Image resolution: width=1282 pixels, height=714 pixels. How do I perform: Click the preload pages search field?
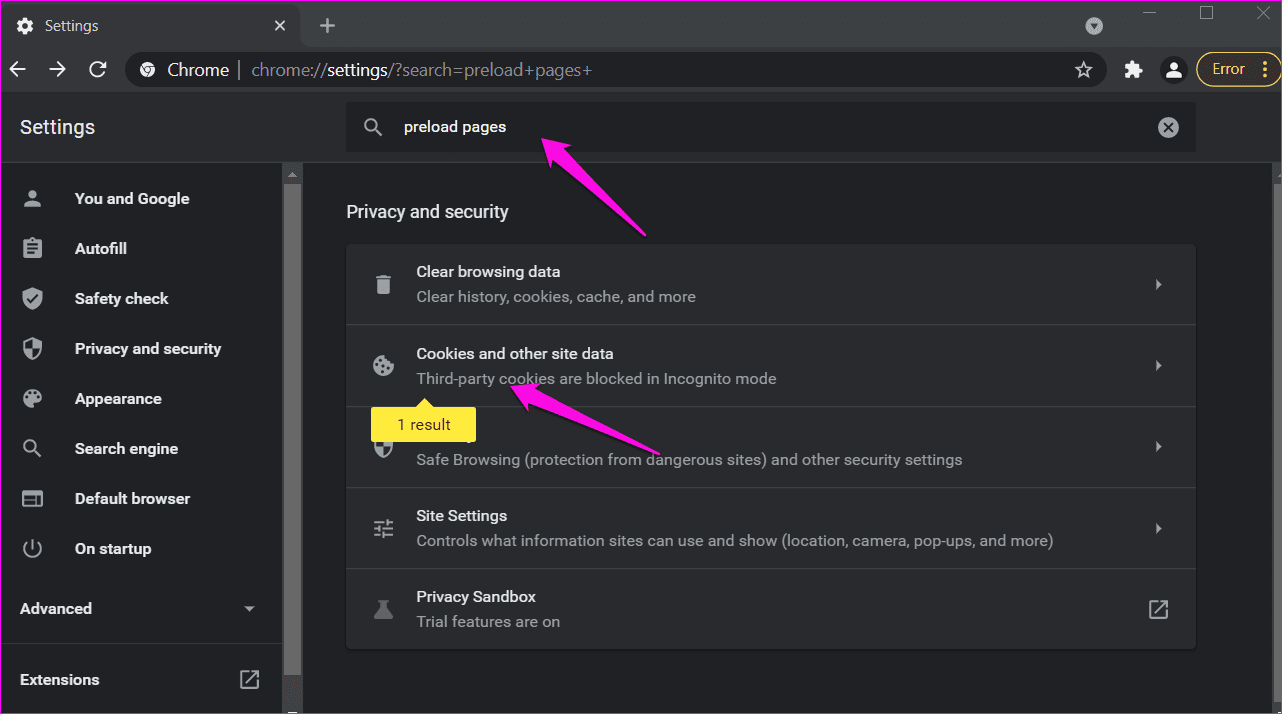tap(770, 127)
